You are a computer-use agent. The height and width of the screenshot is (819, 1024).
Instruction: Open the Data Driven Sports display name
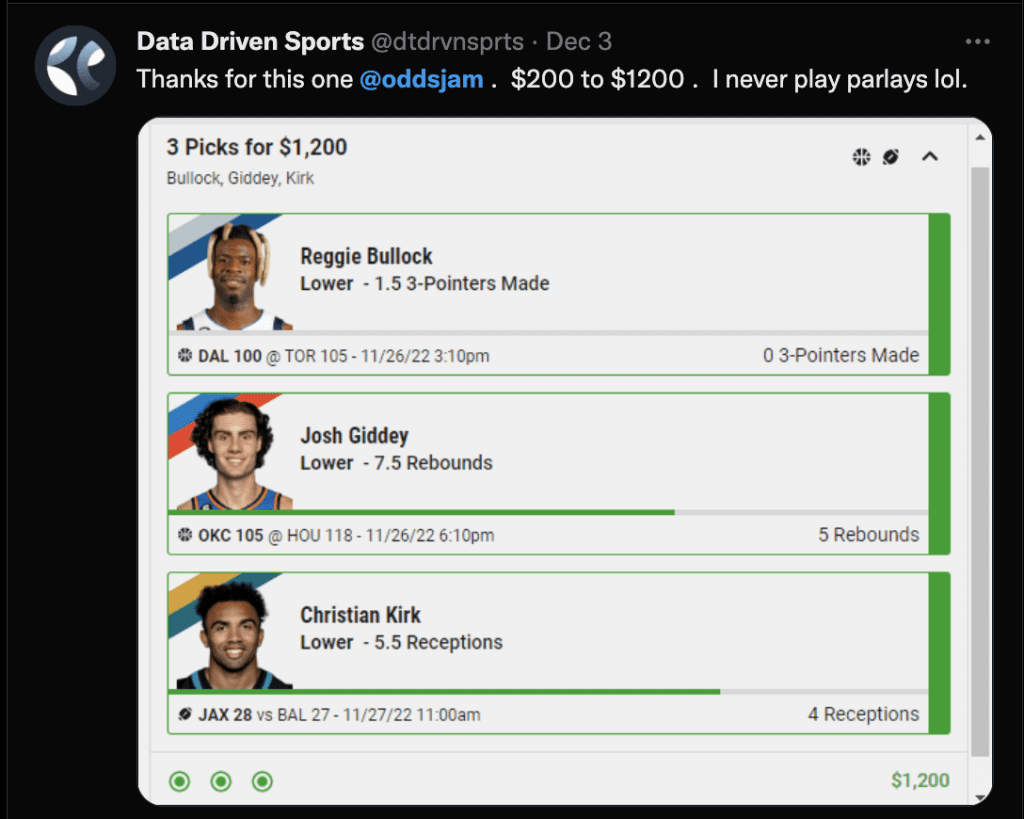pos(250,41)
